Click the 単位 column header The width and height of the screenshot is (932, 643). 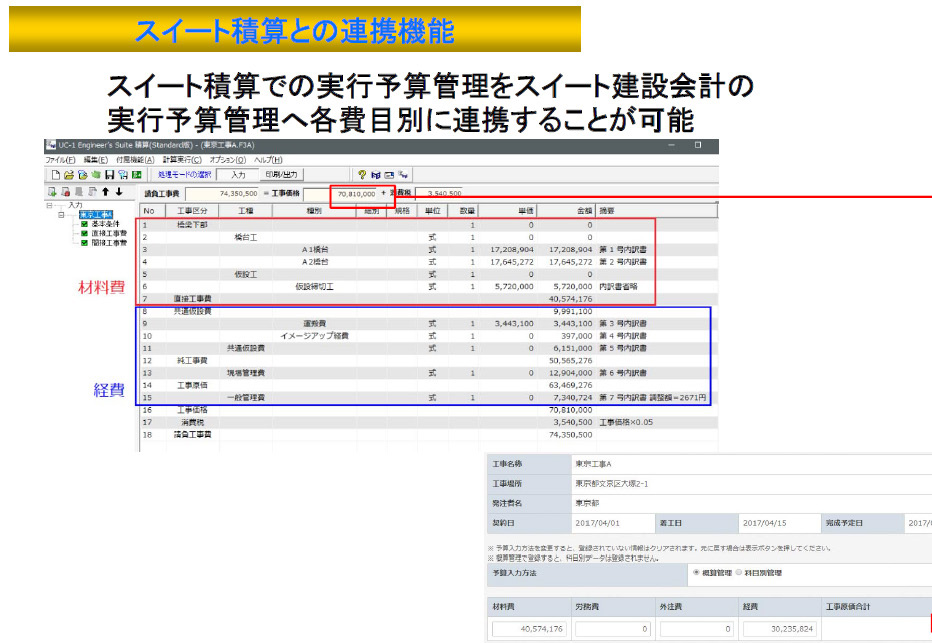[432, 211]
